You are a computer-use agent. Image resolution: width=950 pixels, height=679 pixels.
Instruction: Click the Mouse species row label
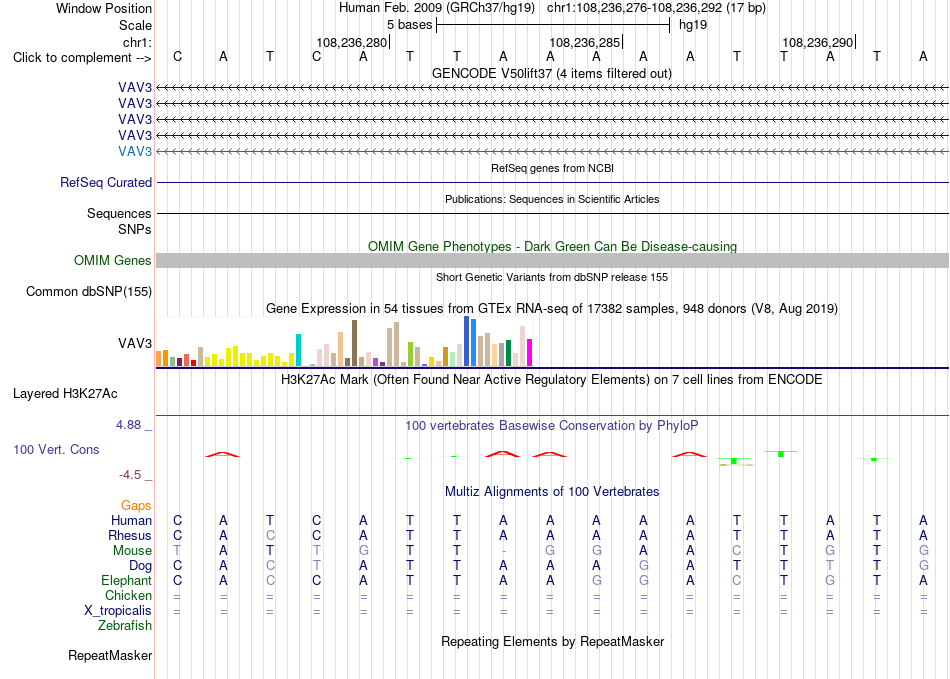(133, 551)
